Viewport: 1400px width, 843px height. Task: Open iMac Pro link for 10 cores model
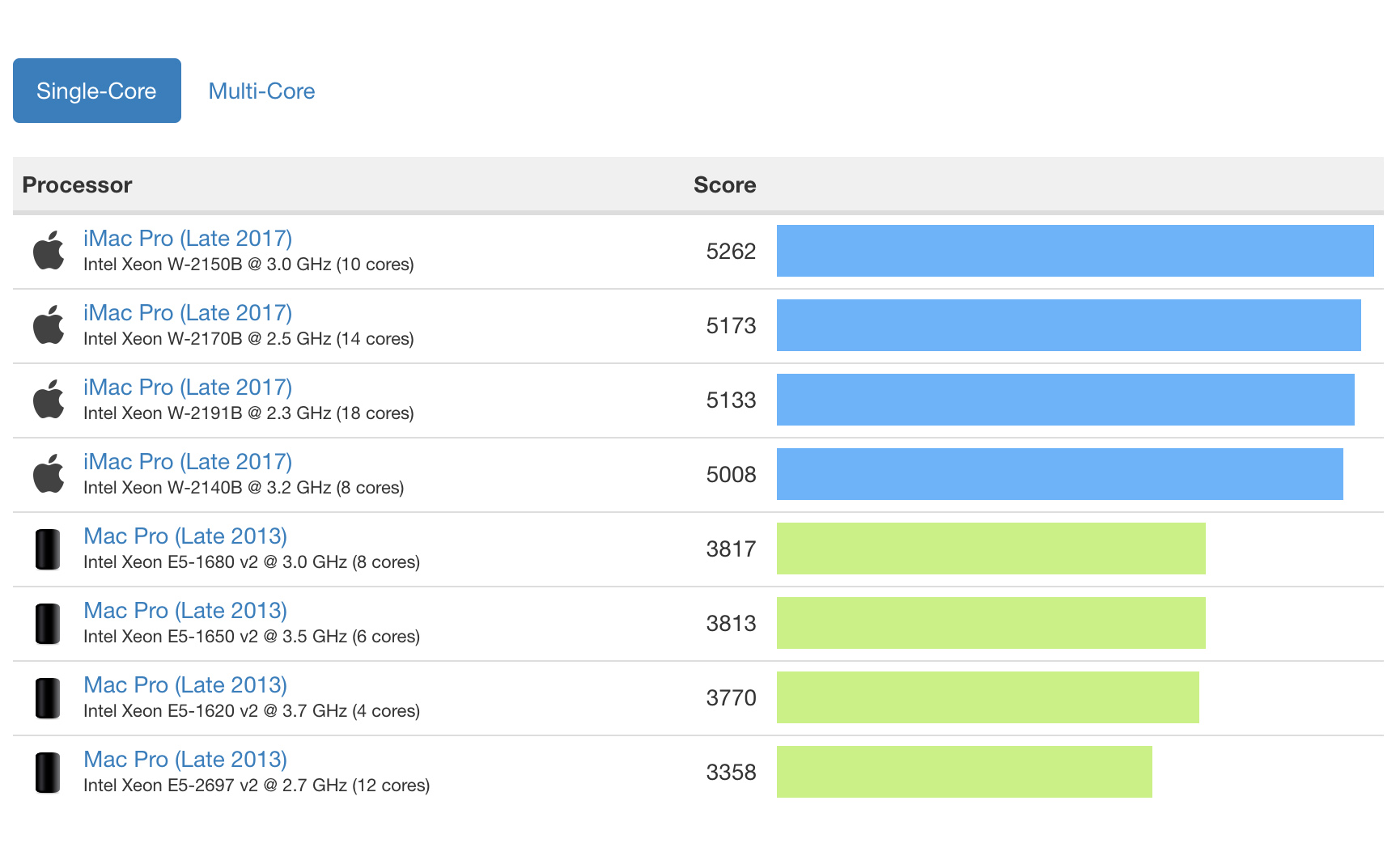(x=188, y=239)
